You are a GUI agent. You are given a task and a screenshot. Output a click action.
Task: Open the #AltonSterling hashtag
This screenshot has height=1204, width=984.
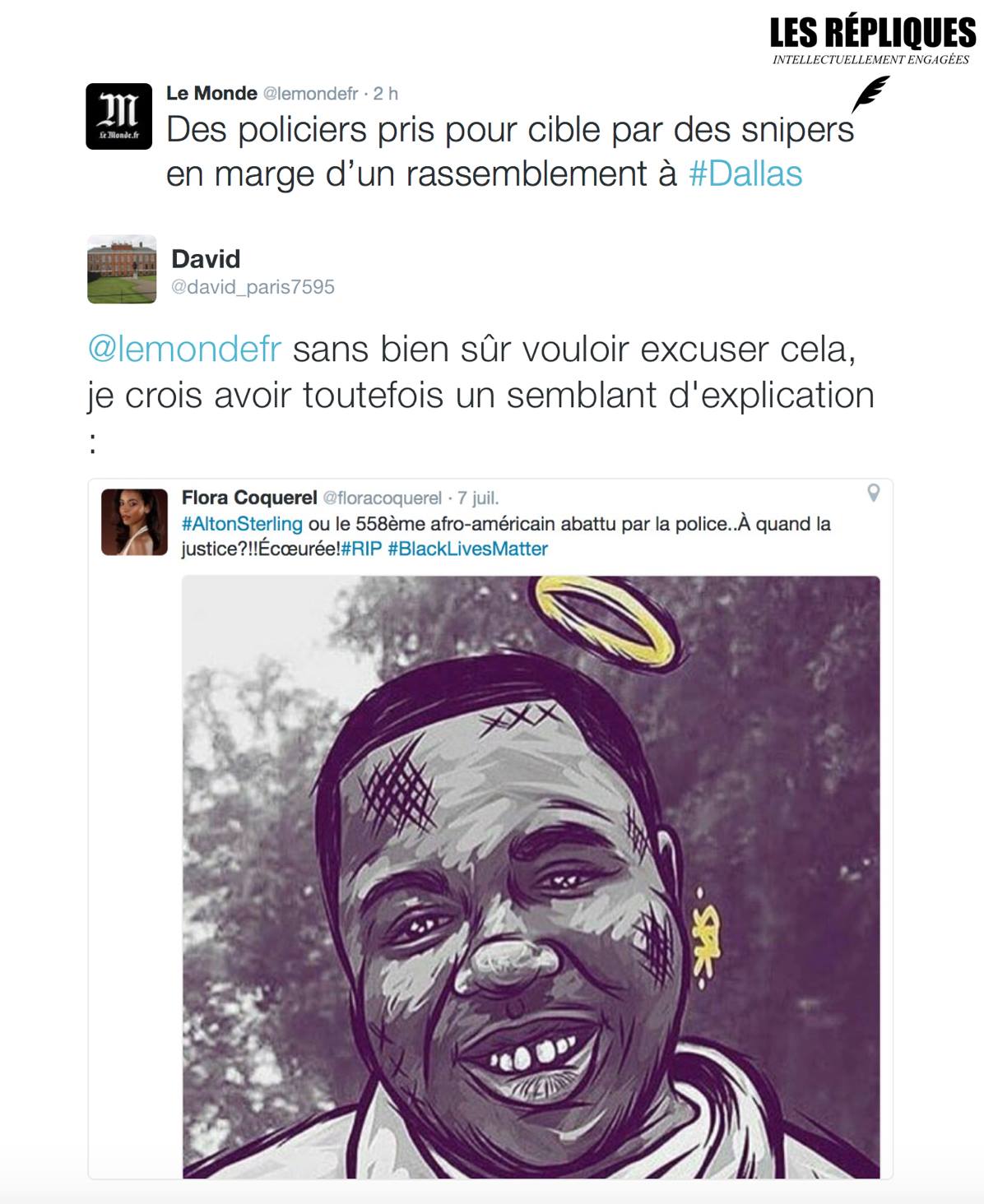(x=242, y=524)
